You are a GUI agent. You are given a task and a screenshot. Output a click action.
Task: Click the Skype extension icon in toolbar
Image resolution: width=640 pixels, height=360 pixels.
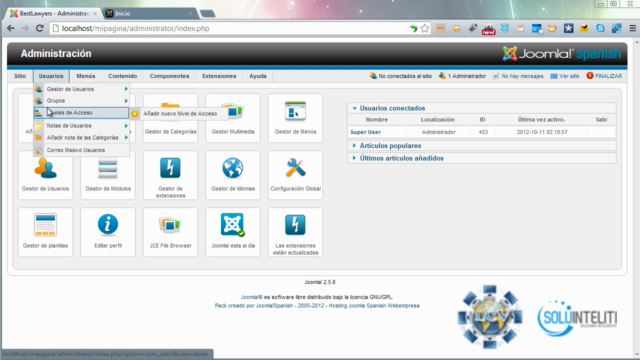(600, 28)
